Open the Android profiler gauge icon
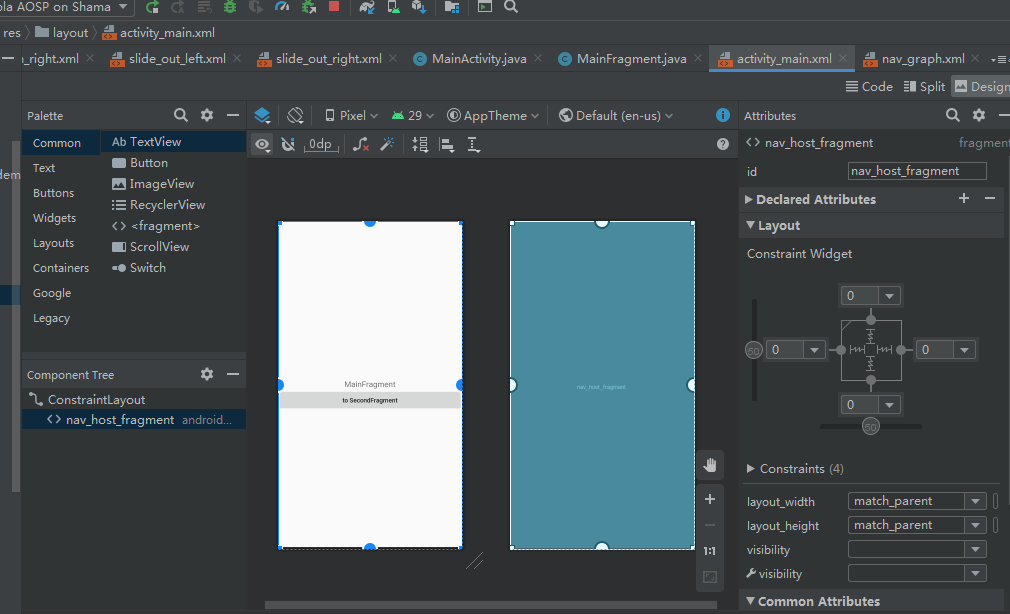 pyautogui.click(x=282, y=7)
